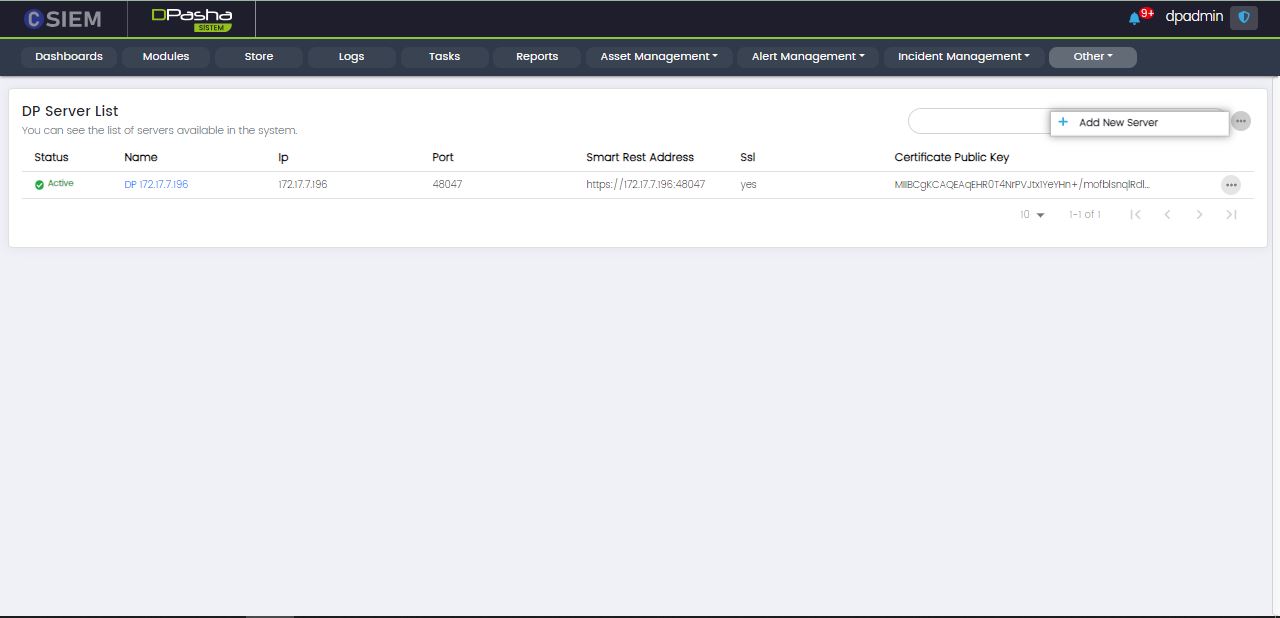The image size is (1280, 618).
Task: Expand the Alert Management dropdown
Action: point(808,57)
